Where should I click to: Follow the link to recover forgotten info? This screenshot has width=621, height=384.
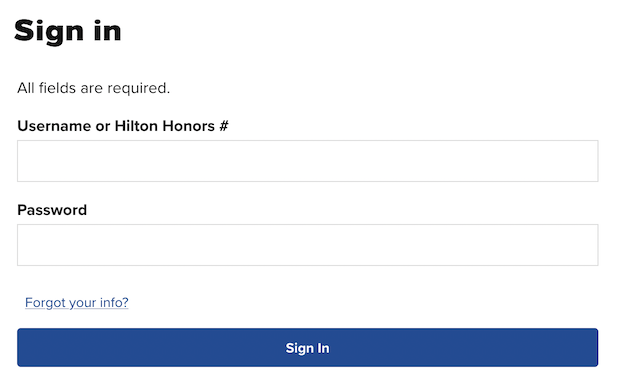[x=76, y=302]
